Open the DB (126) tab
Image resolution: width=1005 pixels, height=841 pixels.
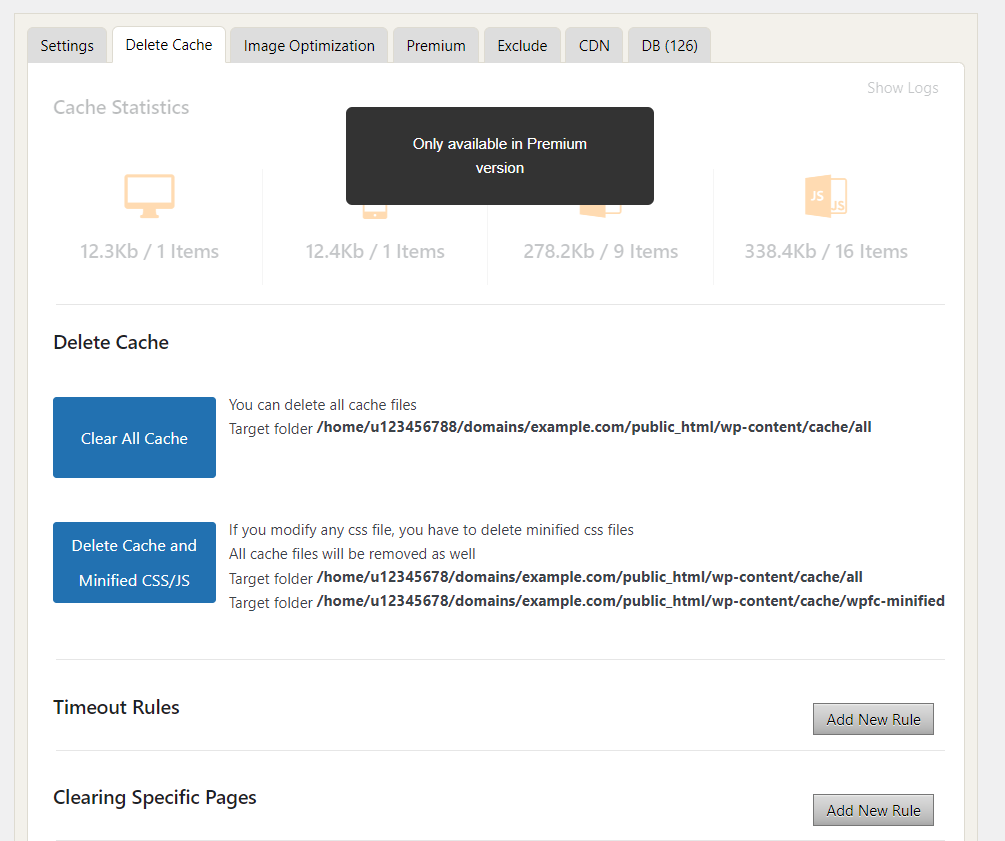(669, 46)
